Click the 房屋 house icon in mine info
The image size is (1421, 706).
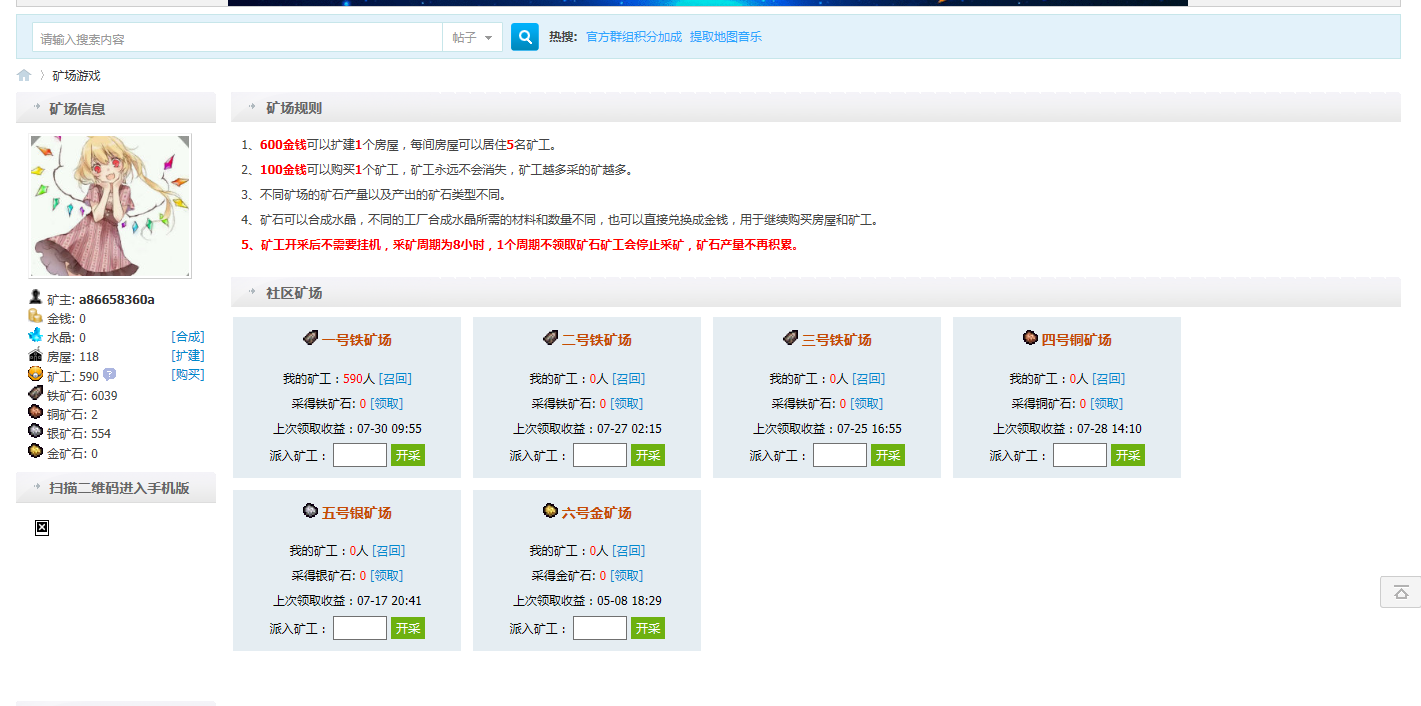tap(34, 355)
